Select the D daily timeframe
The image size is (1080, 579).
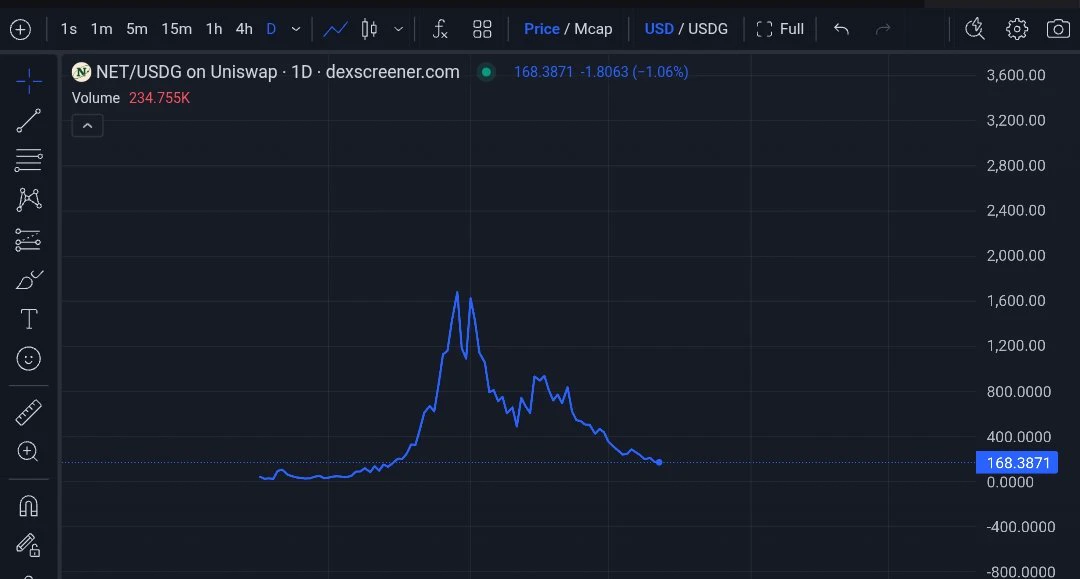[271, 29]
